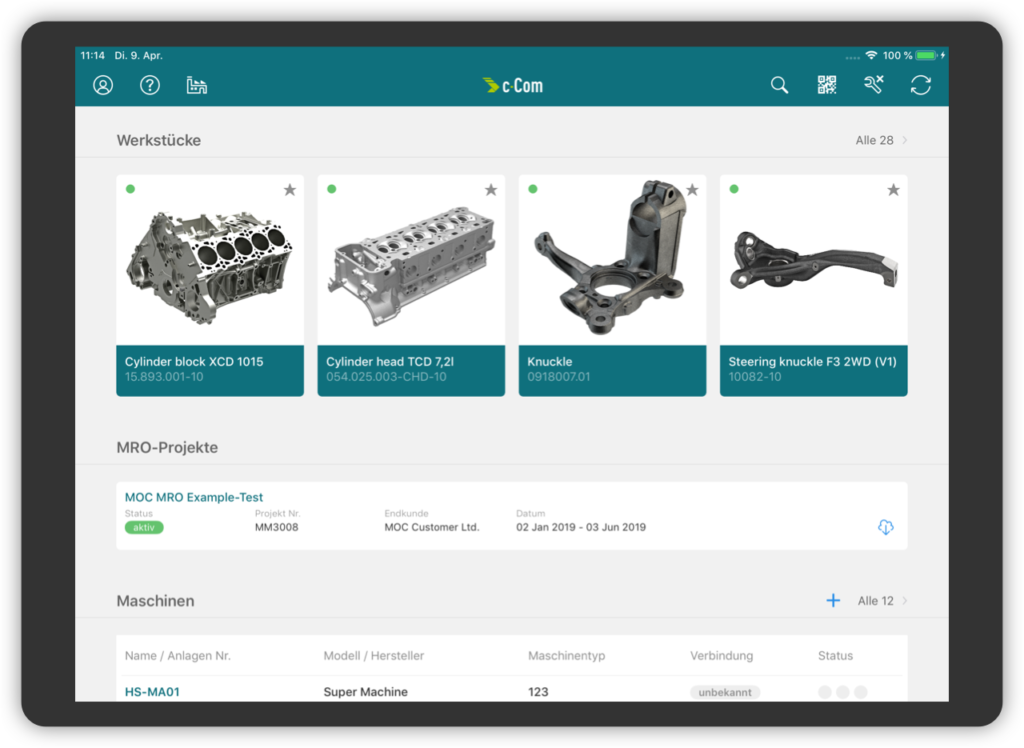
Task: Open the user profile icon
Action: pos(103,86)
